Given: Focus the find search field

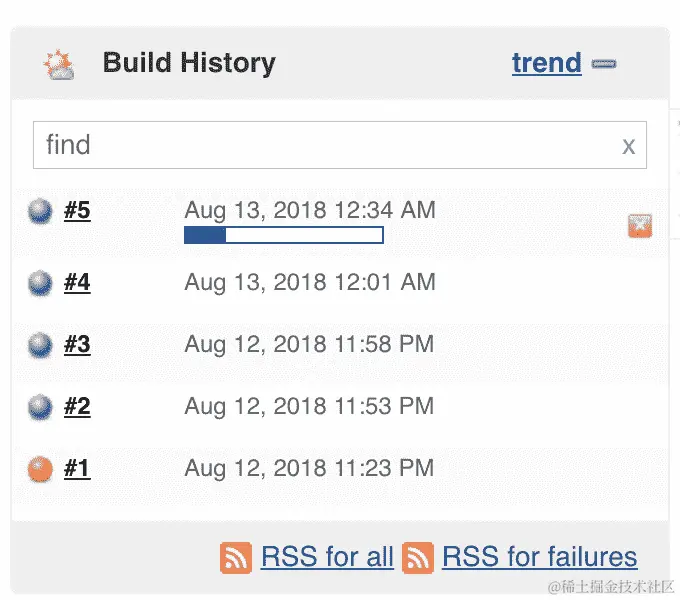Looking at the screenshot, I should pos(320,145).
